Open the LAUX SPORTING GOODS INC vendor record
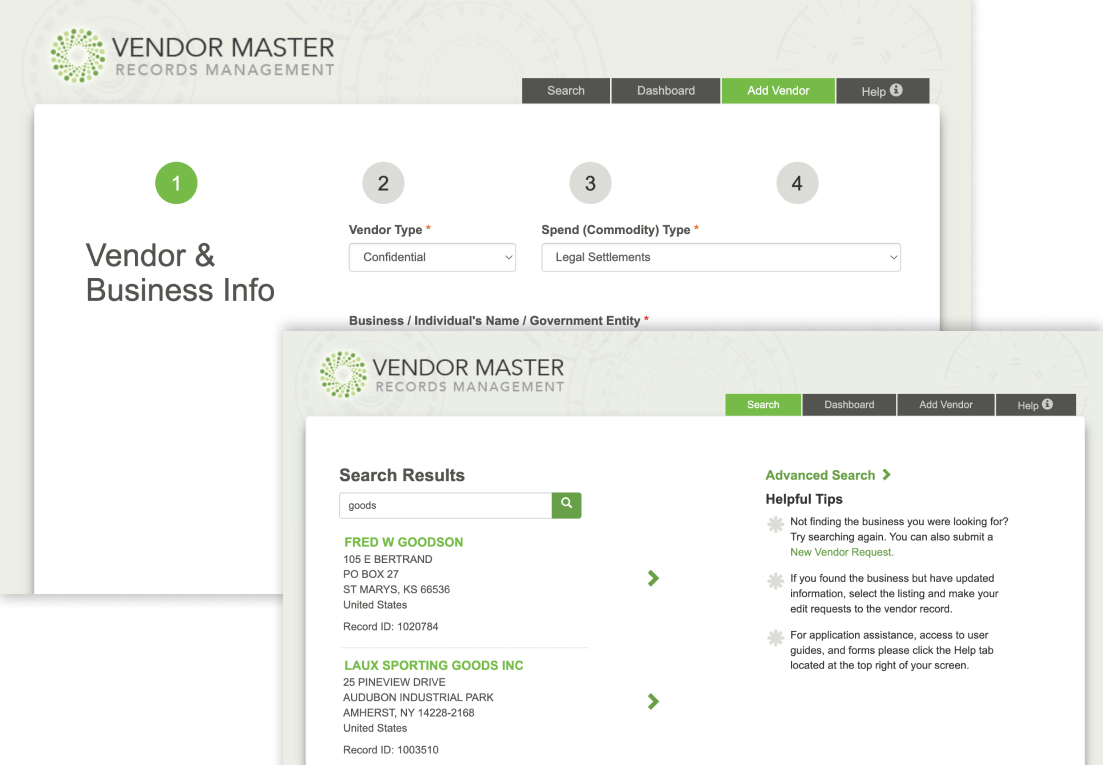This screenshot has height=765, width=1103. (x=433, y=665)
